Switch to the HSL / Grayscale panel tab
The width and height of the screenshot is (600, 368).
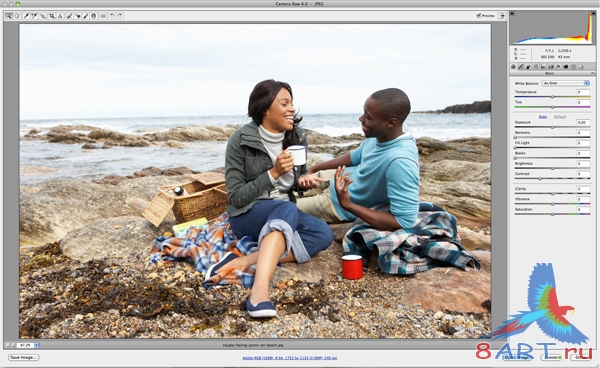[536, 67]
